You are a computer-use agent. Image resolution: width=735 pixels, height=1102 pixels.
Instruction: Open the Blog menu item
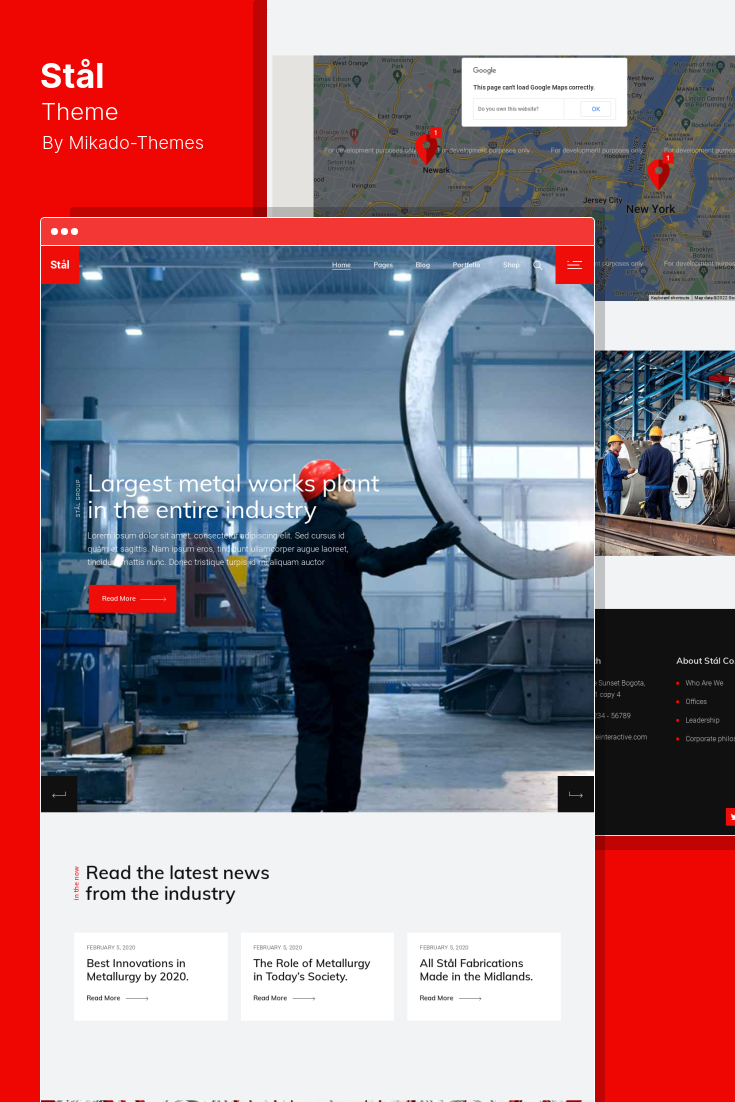click(x=422, y=265)
